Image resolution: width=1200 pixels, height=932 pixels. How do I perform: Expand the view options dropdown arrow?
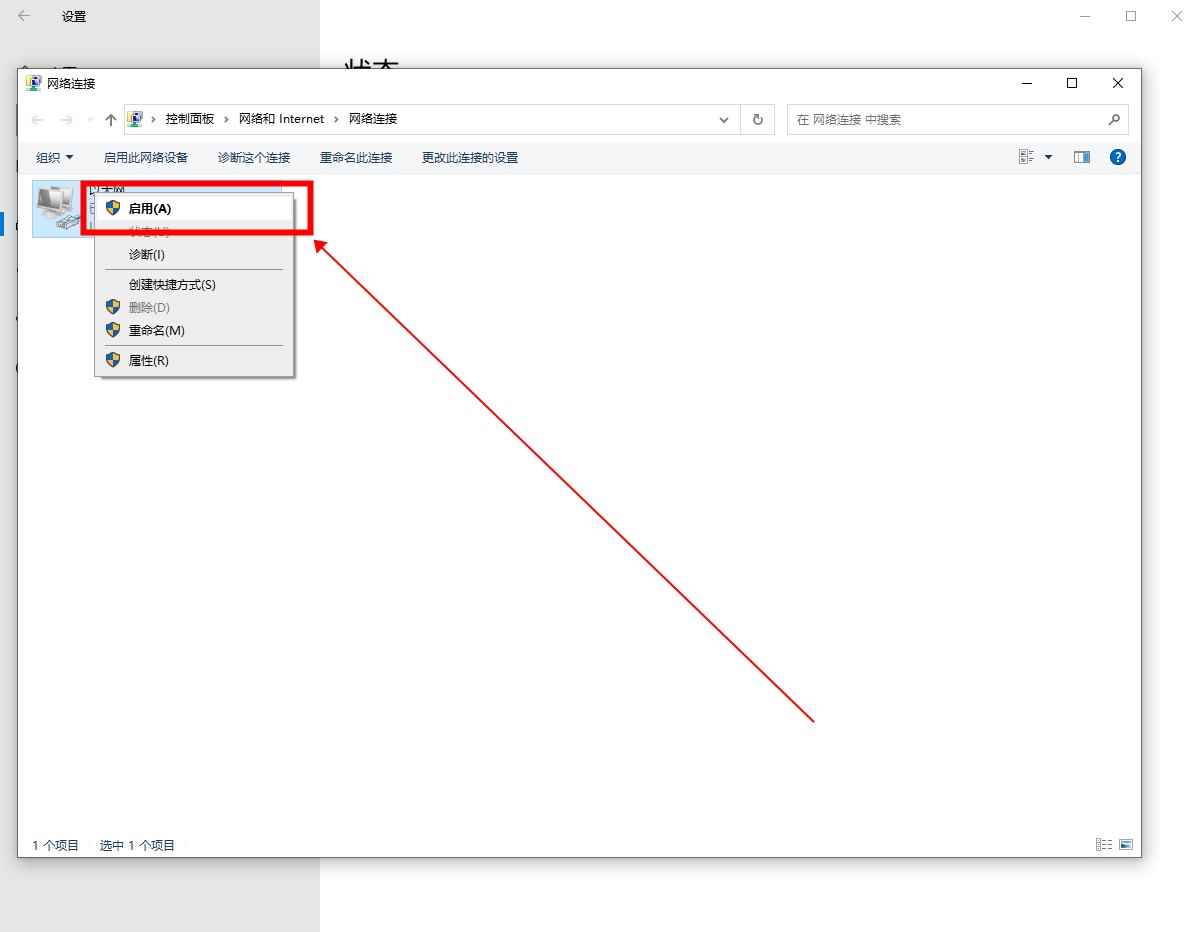pyautogui.click(x=1049, y=157)
